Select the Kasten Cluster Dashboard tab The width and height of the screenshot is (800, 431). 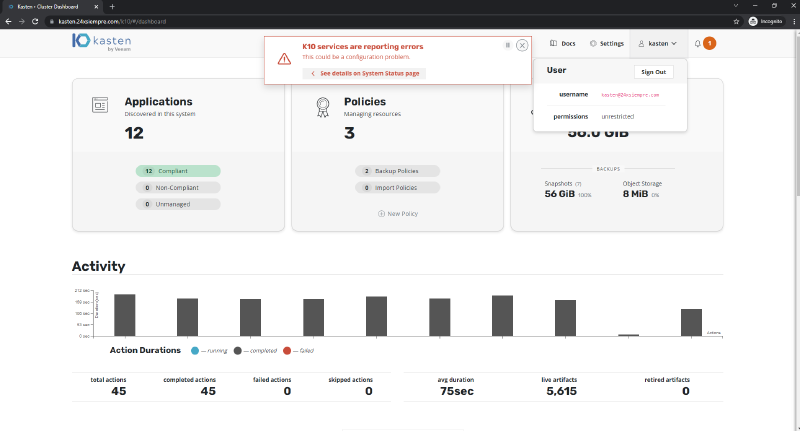pos(53,7)
